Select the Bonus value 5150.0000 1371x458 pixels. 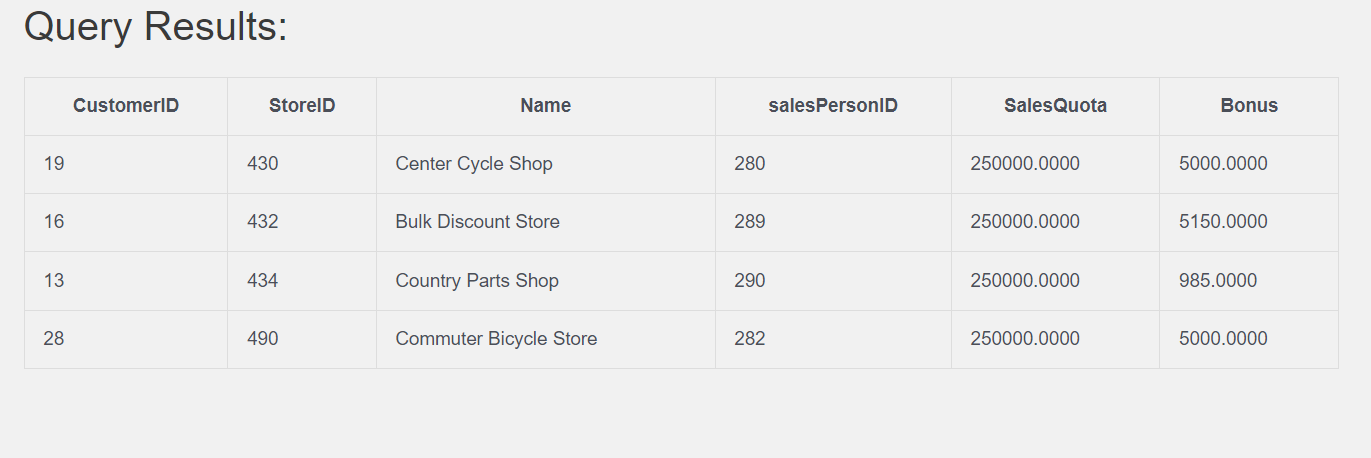1223,222
